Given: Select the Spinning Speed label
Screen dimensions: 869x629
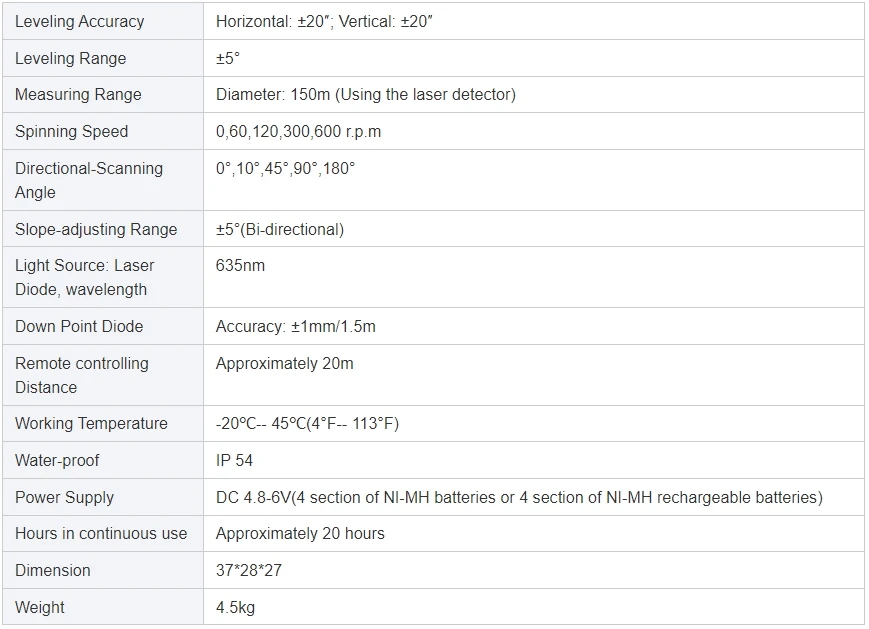Looking at the screenshot, I should 71,132.
